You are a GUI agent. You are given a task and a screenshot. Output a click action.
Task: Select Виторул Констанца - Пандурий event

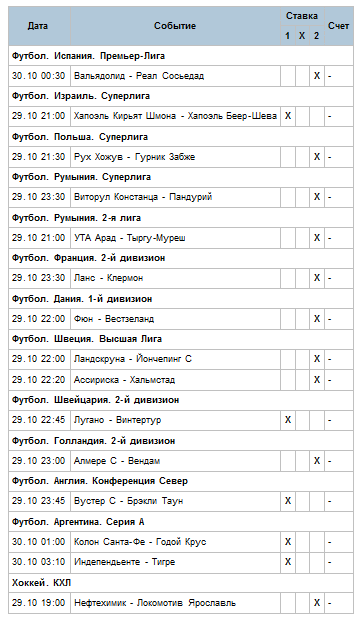pyautogui.click(x=143, y=197)
